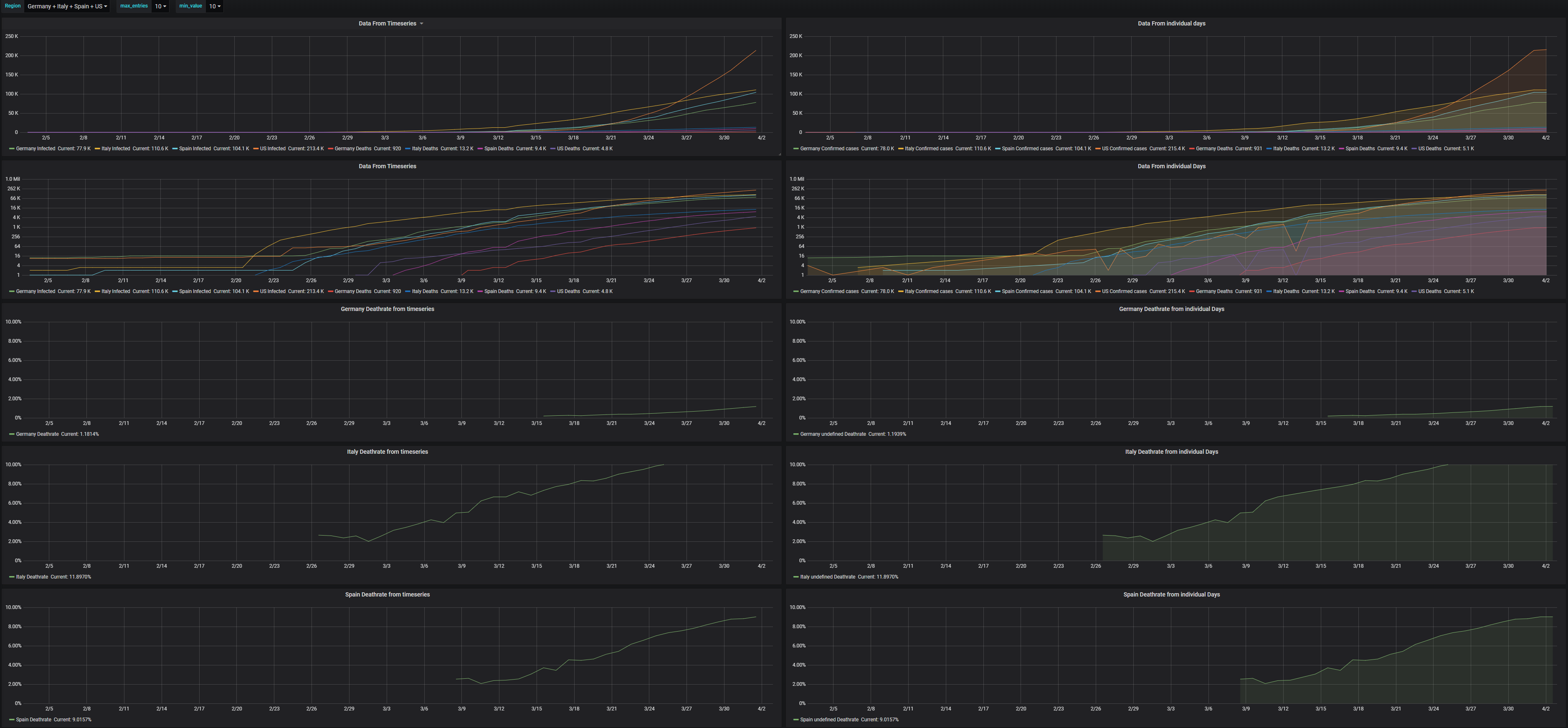Viewport: 1568px width, 728px height.
Task: Open the max_entries value dropdown
Action: point(160,6)
